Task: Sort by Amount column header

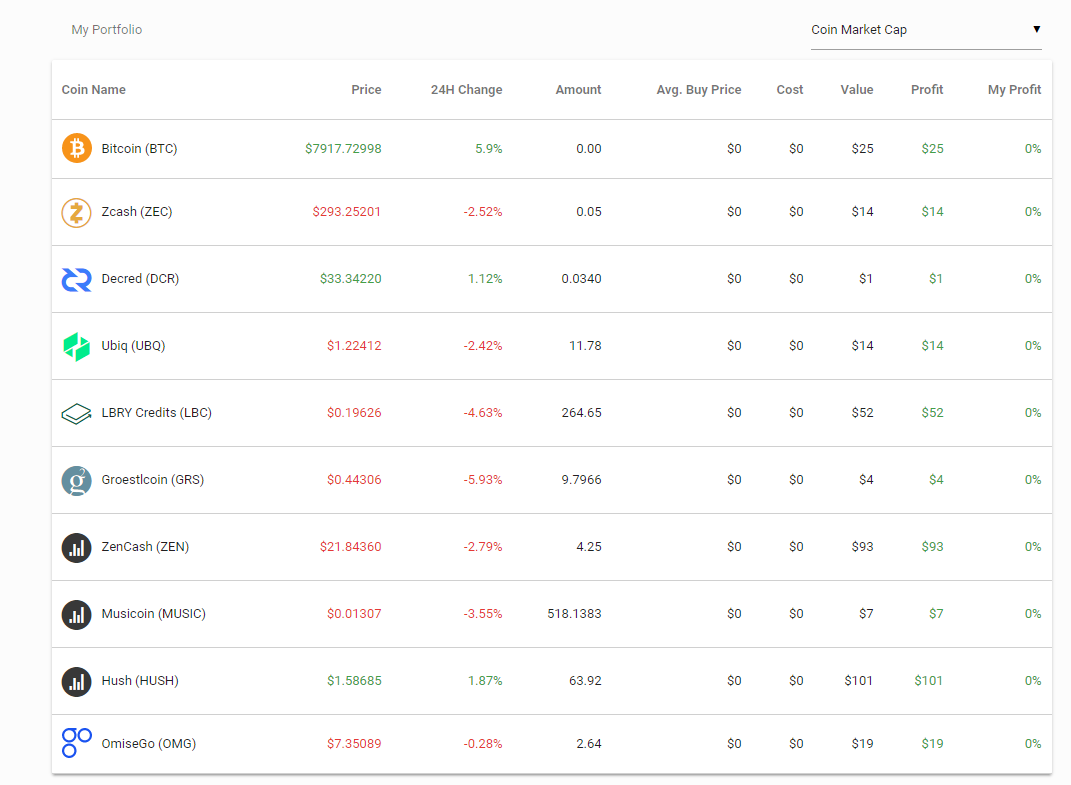Action: pos(579,89)
